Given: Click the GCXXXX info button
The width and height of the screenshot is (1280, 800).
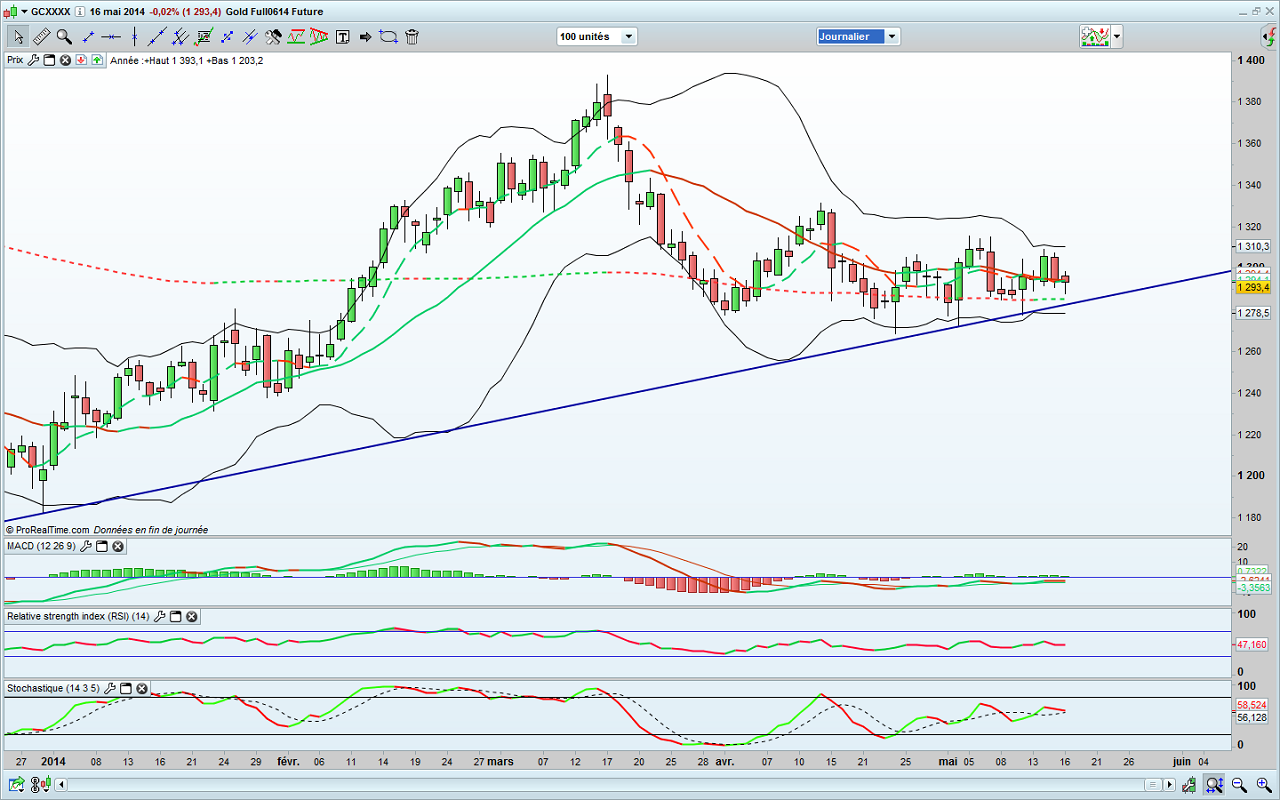Looking at the screenshot, I should [x=79, y=12].
